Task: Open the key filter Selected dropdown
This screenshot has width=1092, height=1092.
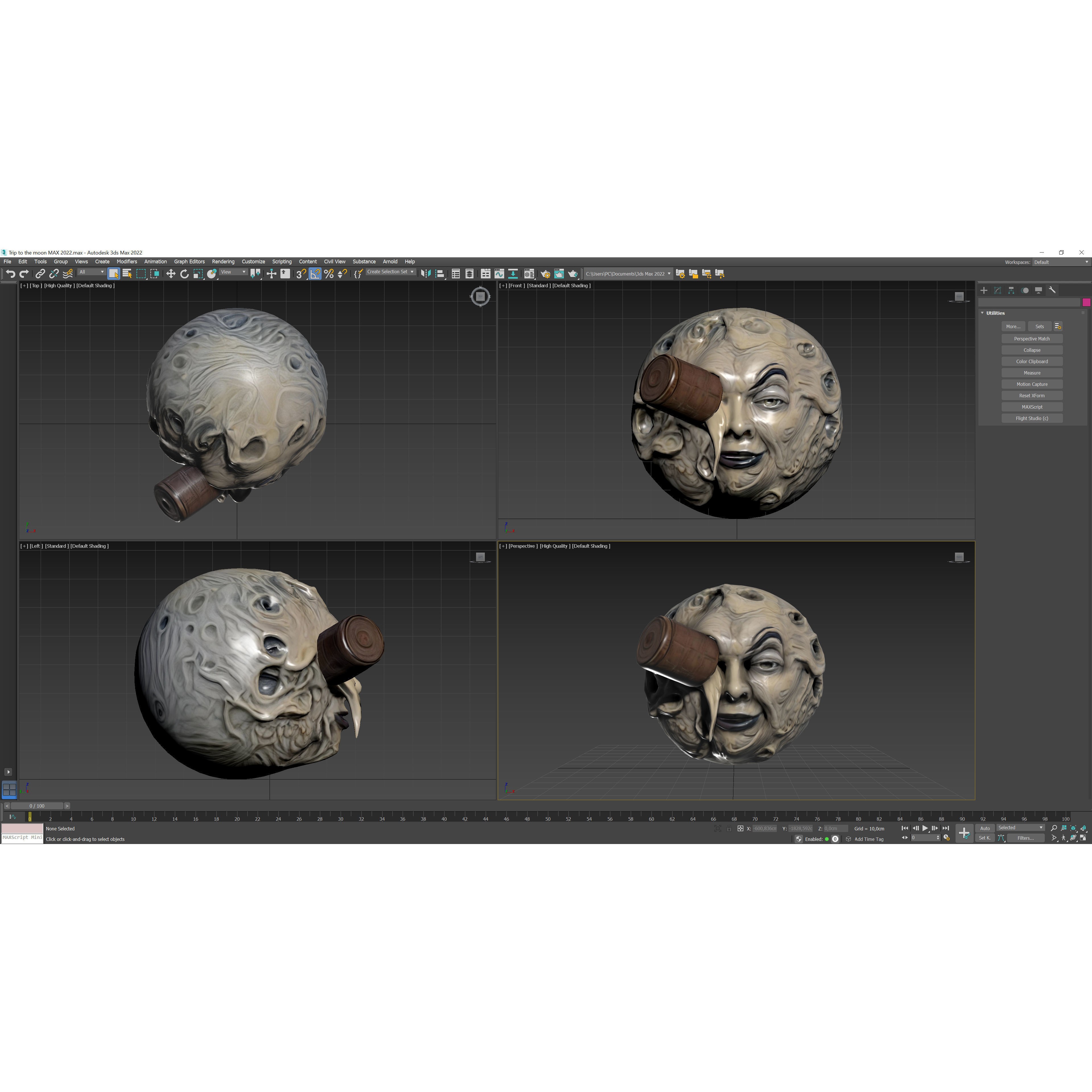Action: [x=1020, y=828]
